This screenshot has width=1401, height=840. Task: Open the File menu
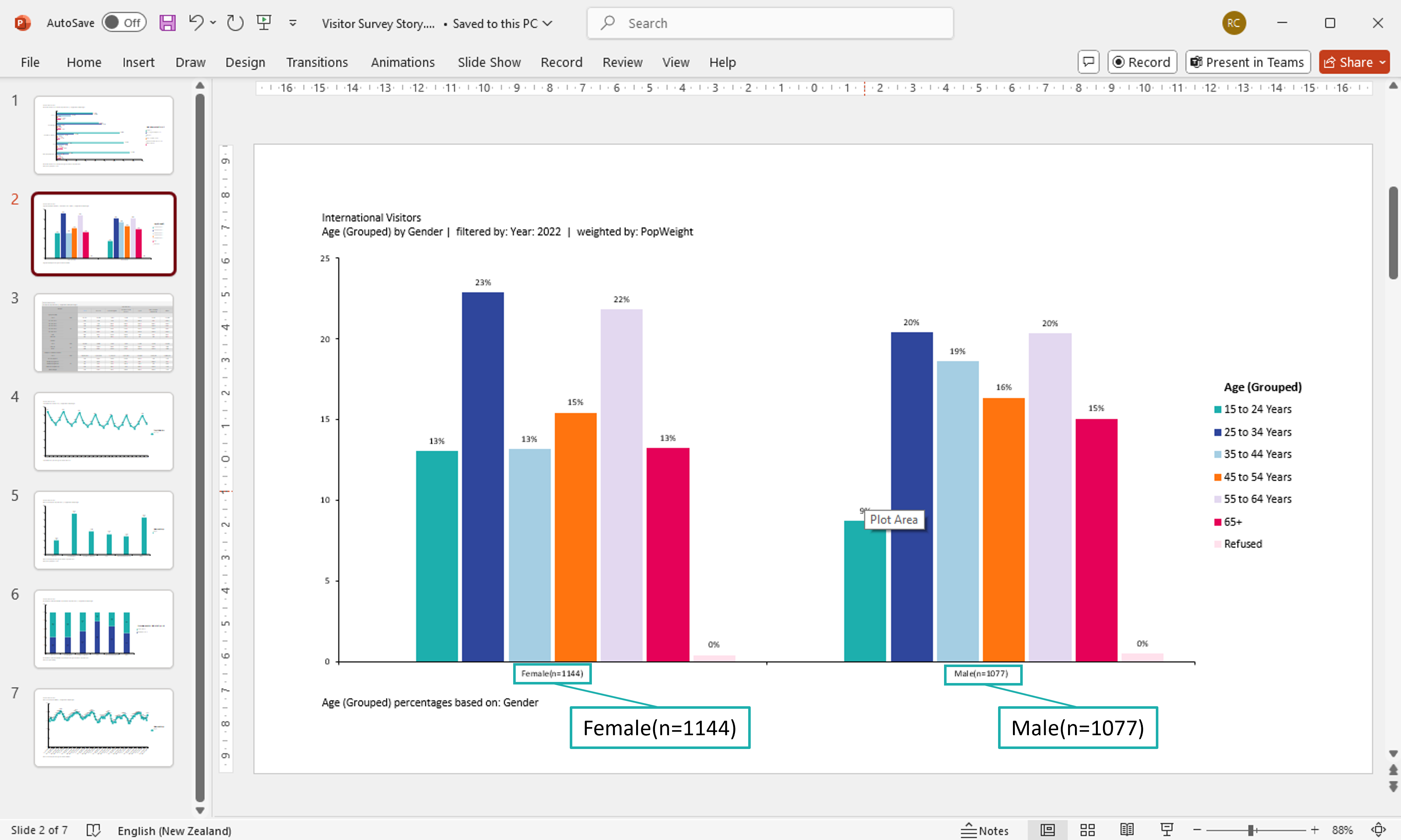(x=30, y=62)
